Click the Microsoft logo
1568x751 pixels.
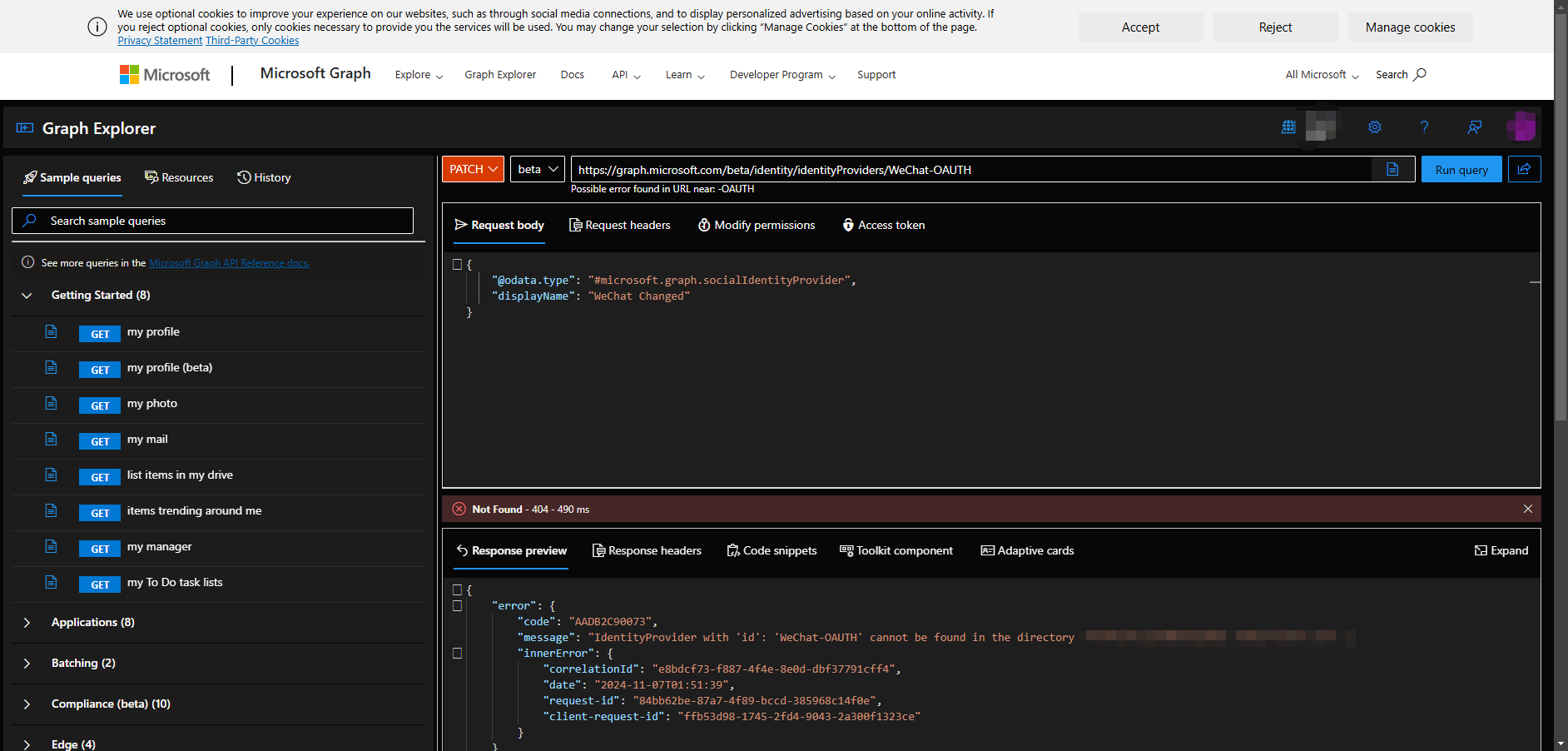tap(164, 75)
